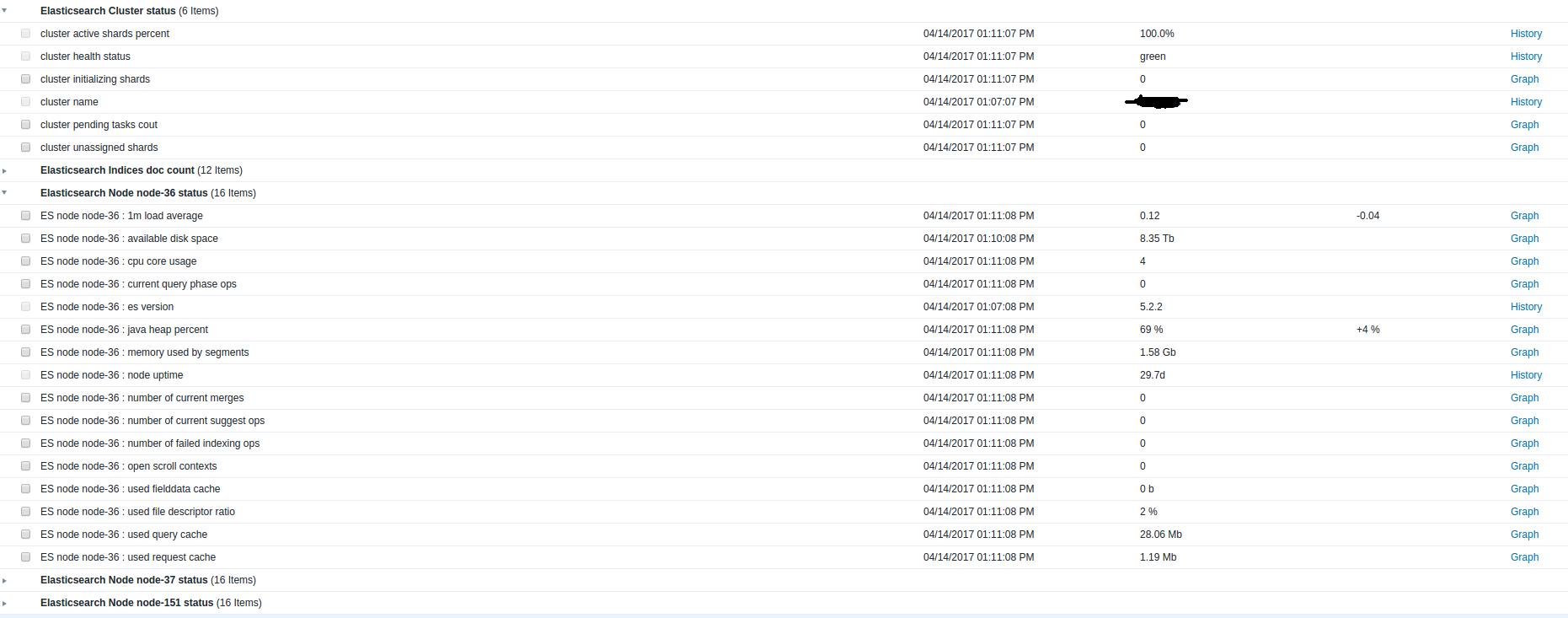Image resolution: width=1568 pixels, height=618 pixels.
Task: Click 'ES node node-36 : node uptime' name
Action: pyautogui.click(x=111, y=375)
